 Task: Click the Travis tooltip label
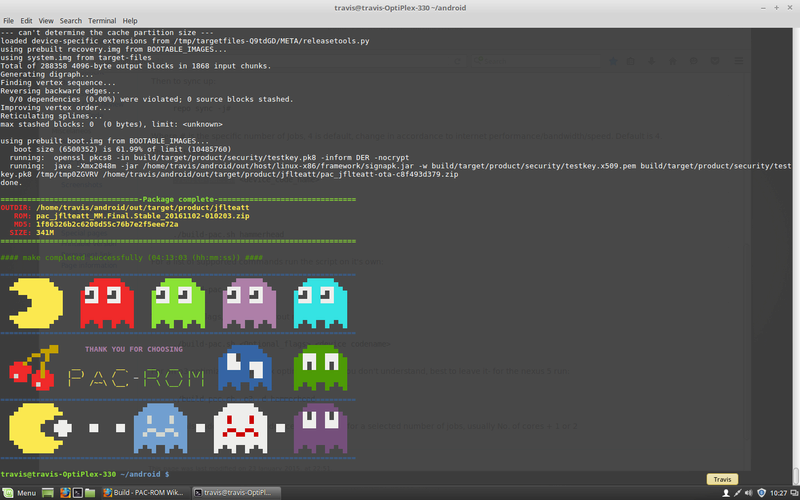[722, 479]
